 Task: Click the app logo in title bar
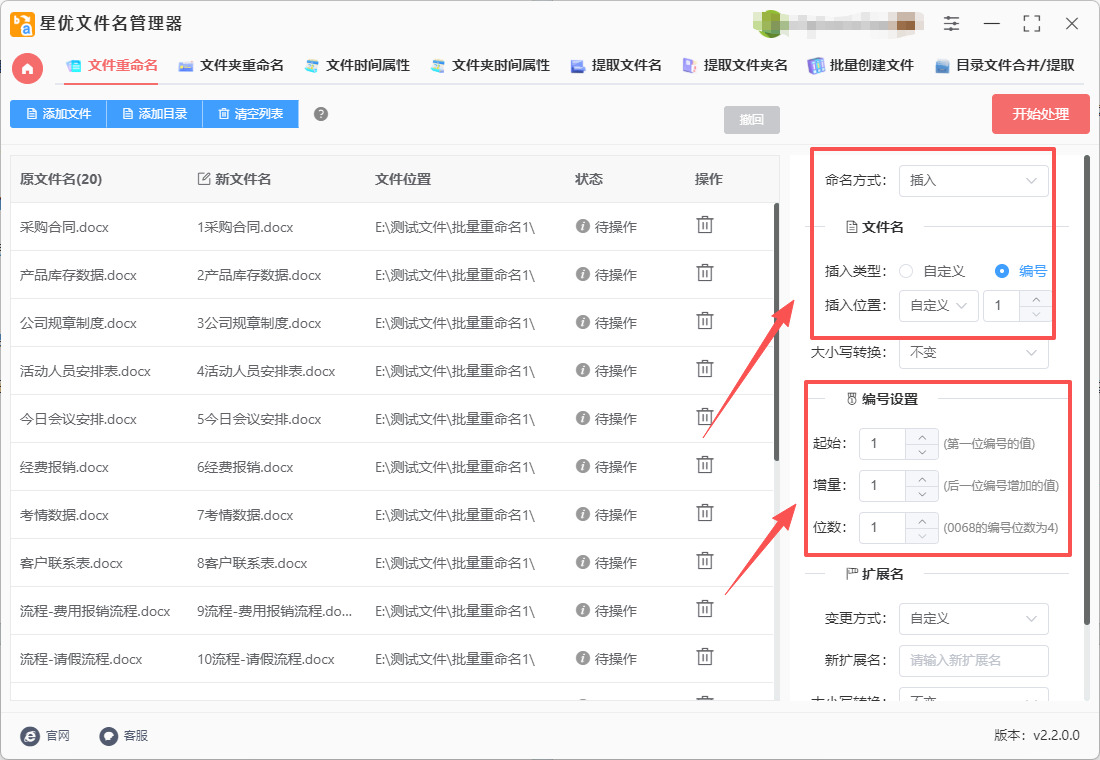click(x=22, y=24)
